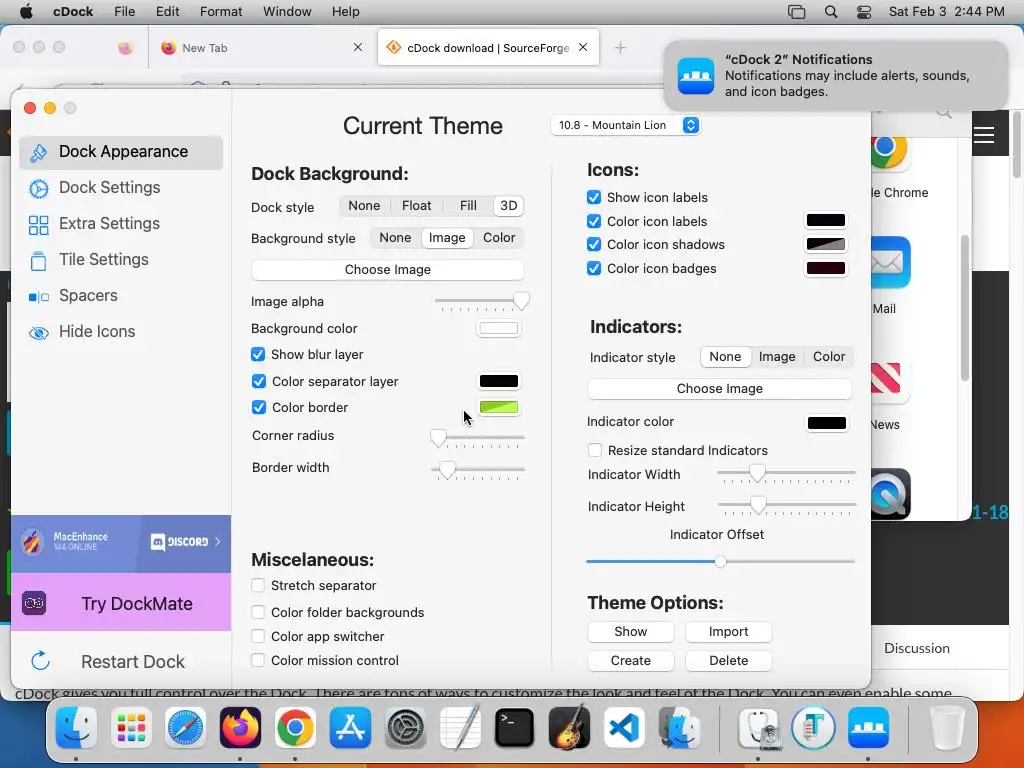Uncheck Show icon labels
The height and width of the screenshot is (768, 1024).
pos(594,197)
